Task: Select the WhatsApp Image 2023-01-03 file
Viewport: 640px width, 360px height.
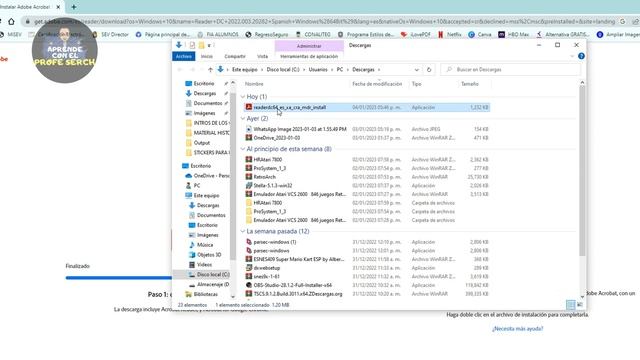Action: [x=300, y=129]
